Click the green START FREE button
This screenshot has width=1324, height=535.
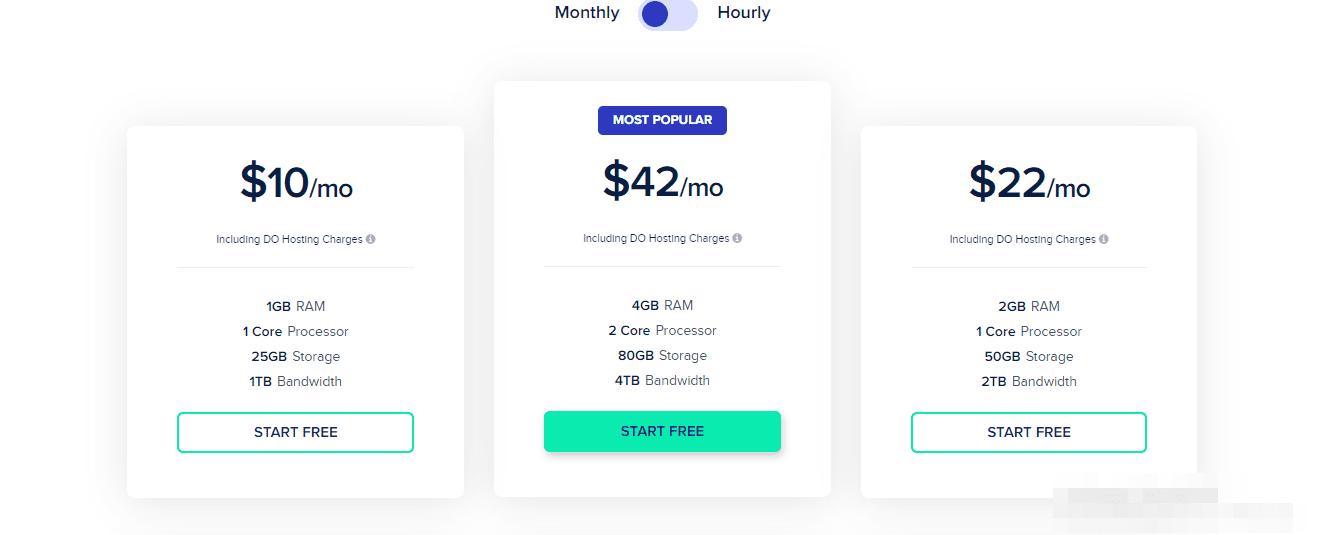pos(662,431)
